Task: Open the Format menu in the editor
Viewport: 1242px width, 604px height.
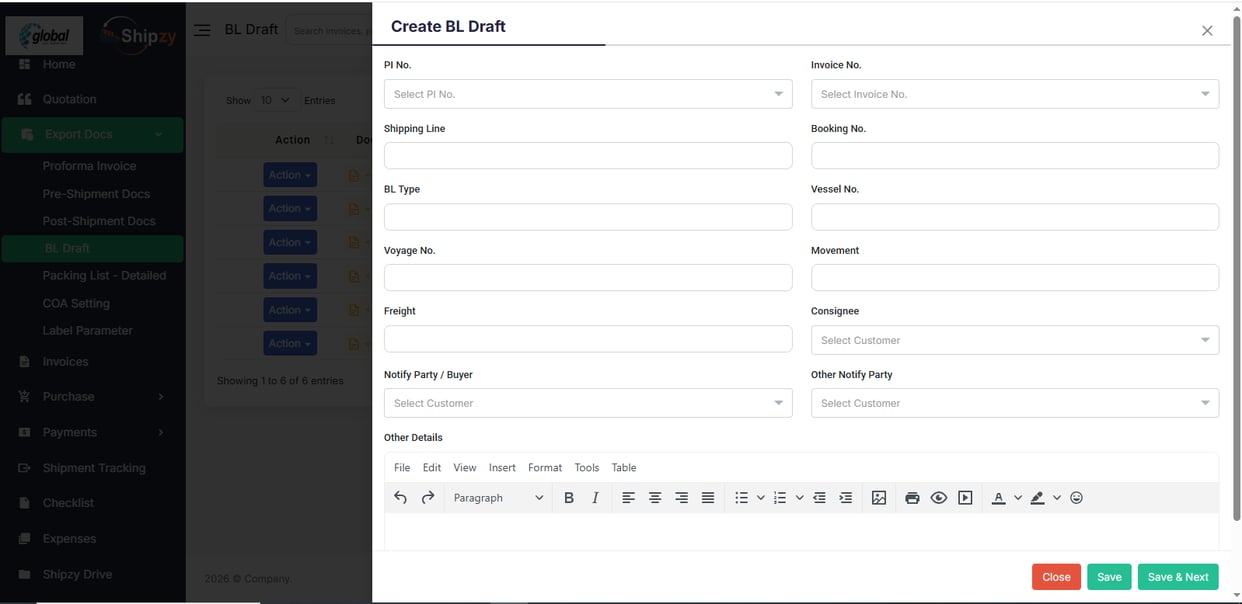Action: (x=544, y=467)
